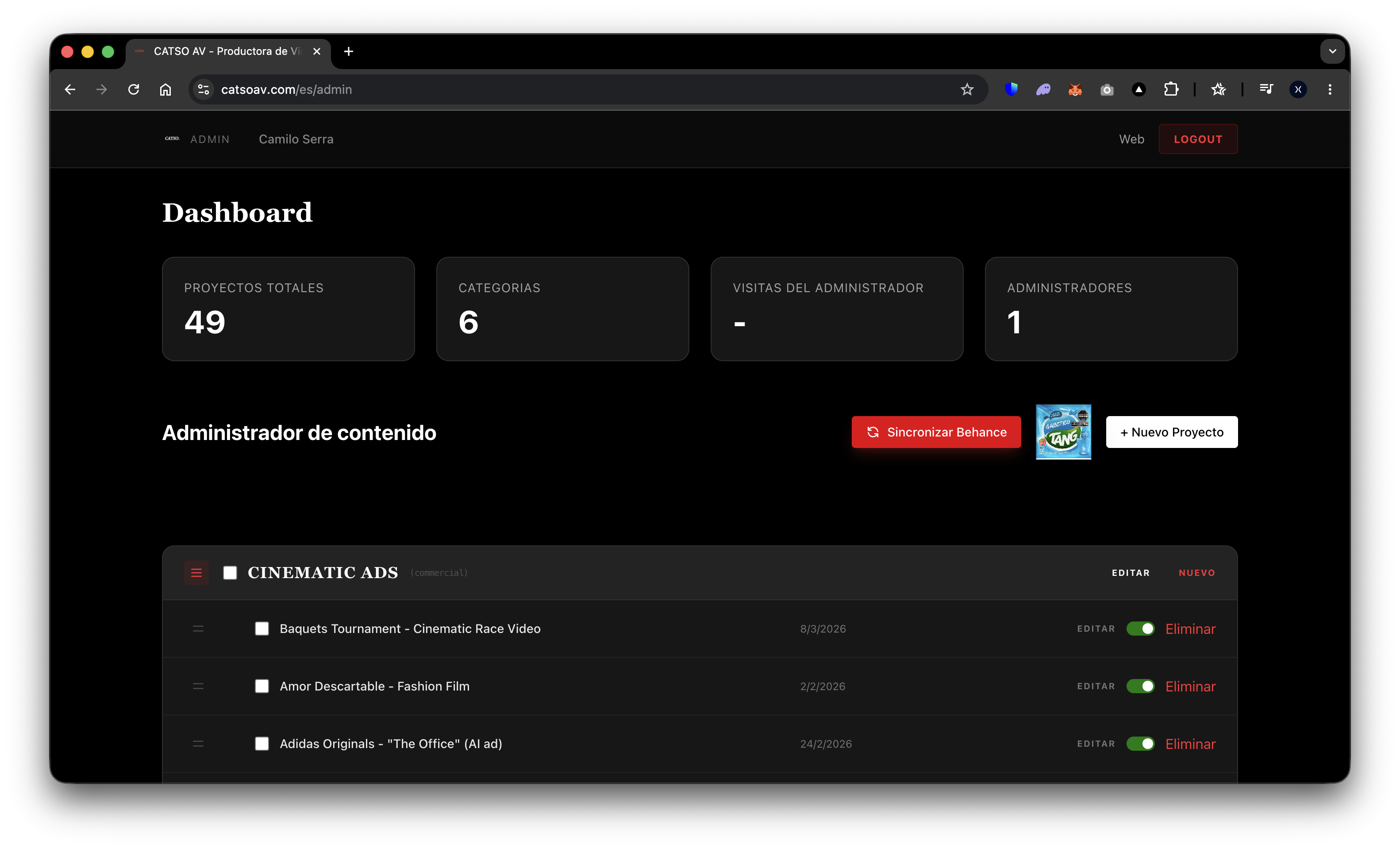
Task: Click the Baquets Tournament - Cinematic Race Video title
Action: [x=410, y=629]
